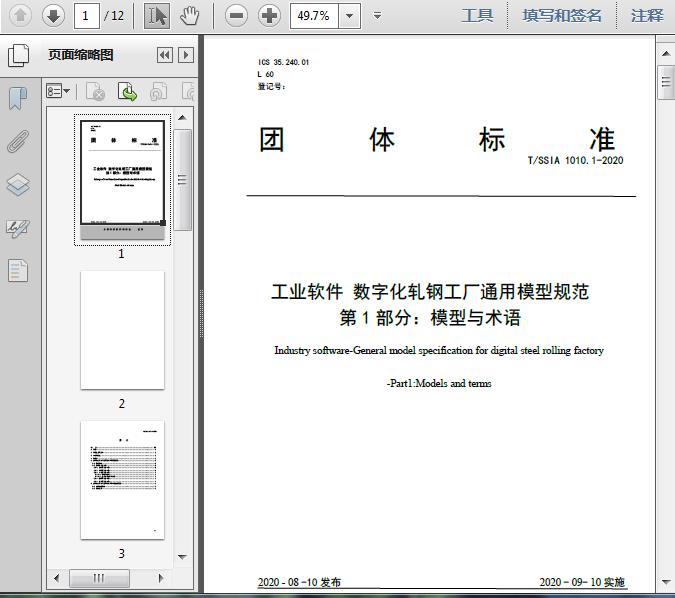Click the total page count / 12

coord(114,16)
